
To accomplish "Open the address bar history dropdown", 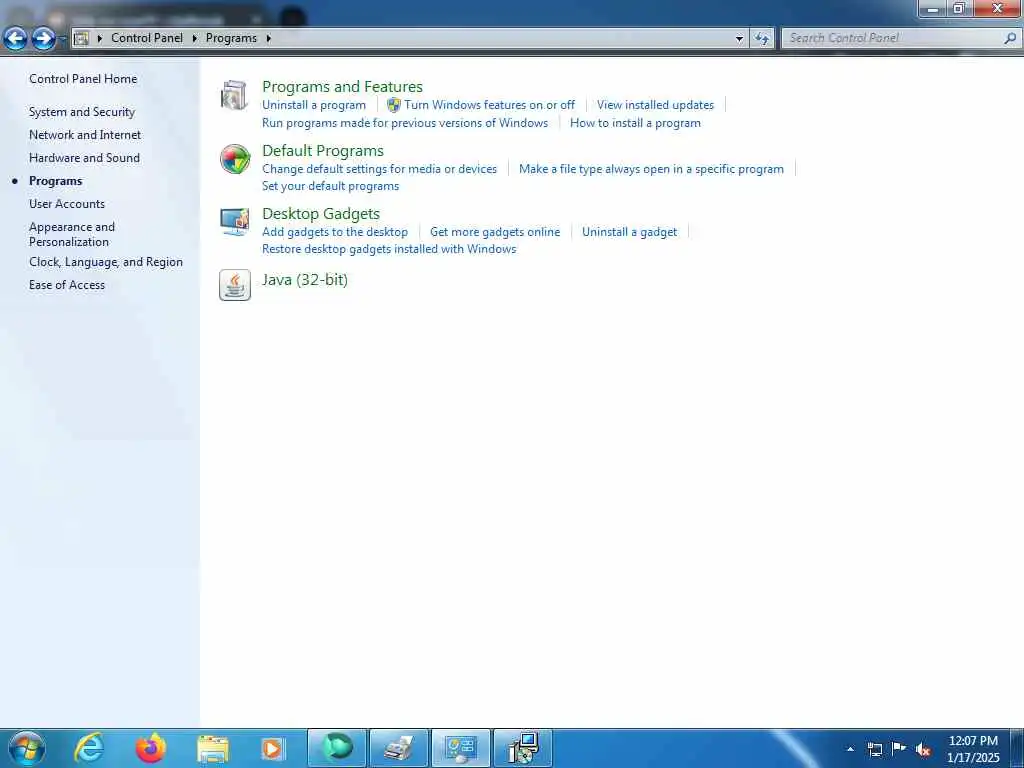I will tap(739, 39).
